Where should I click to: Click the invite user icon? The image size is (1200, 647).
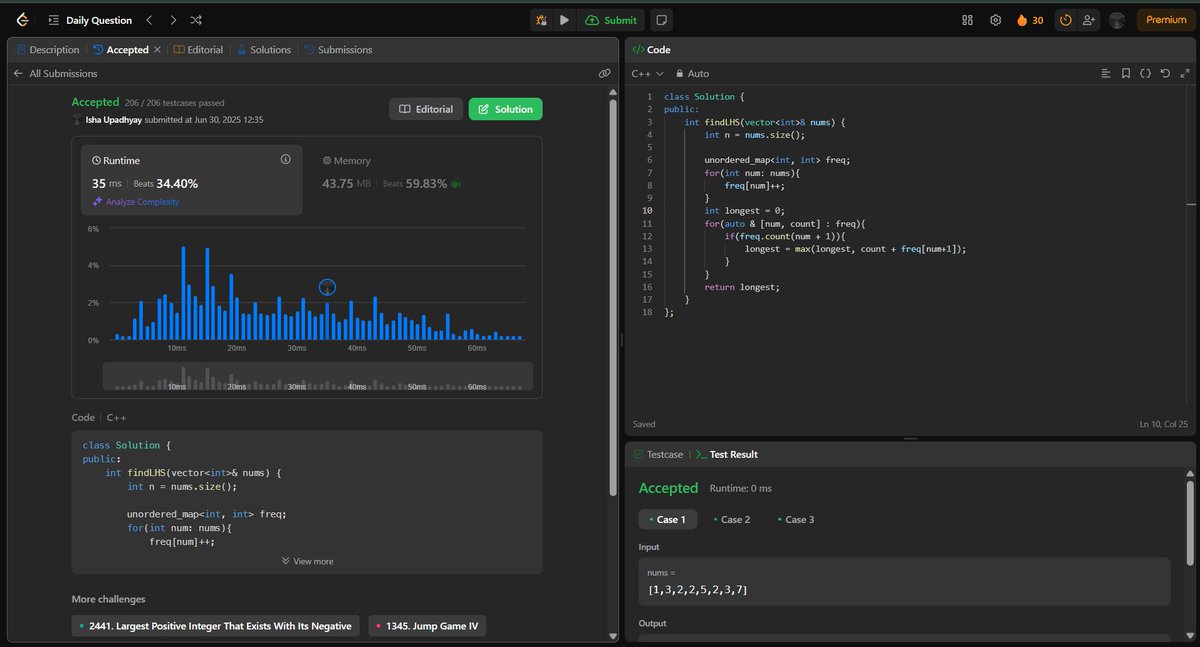[1089, 20]
